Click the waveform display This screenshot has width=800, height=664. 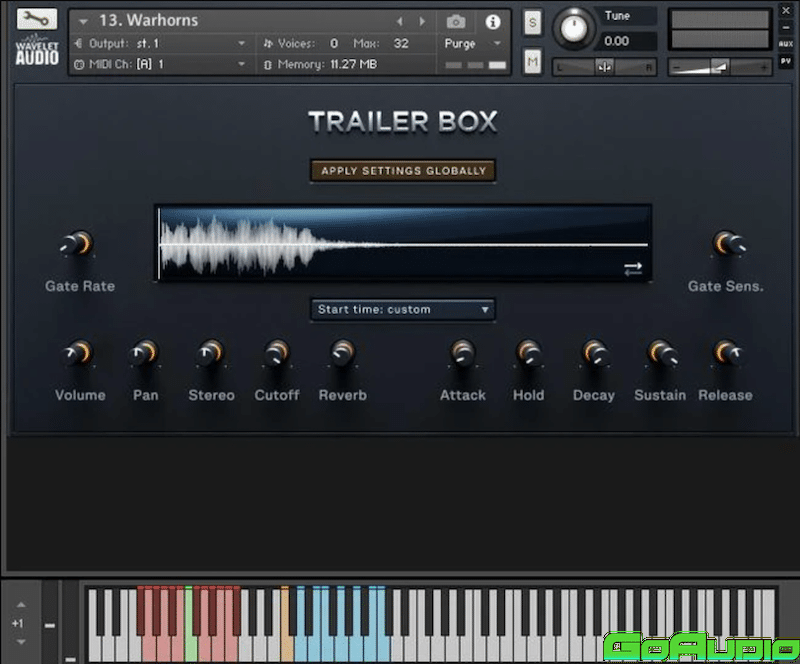click(x=403, y=243)
